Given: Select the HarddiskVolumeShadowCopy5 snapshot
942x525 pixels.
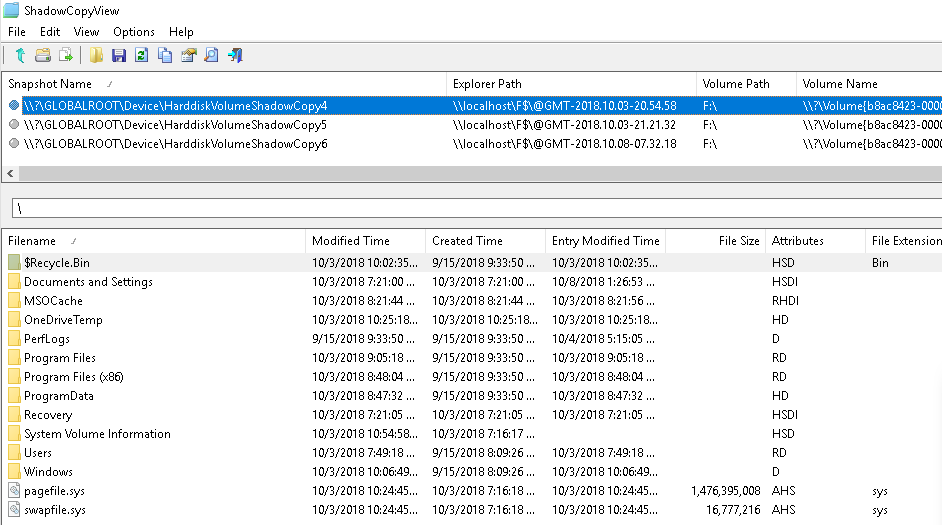Looking at the screenshot, I should [x=174, y=125].
